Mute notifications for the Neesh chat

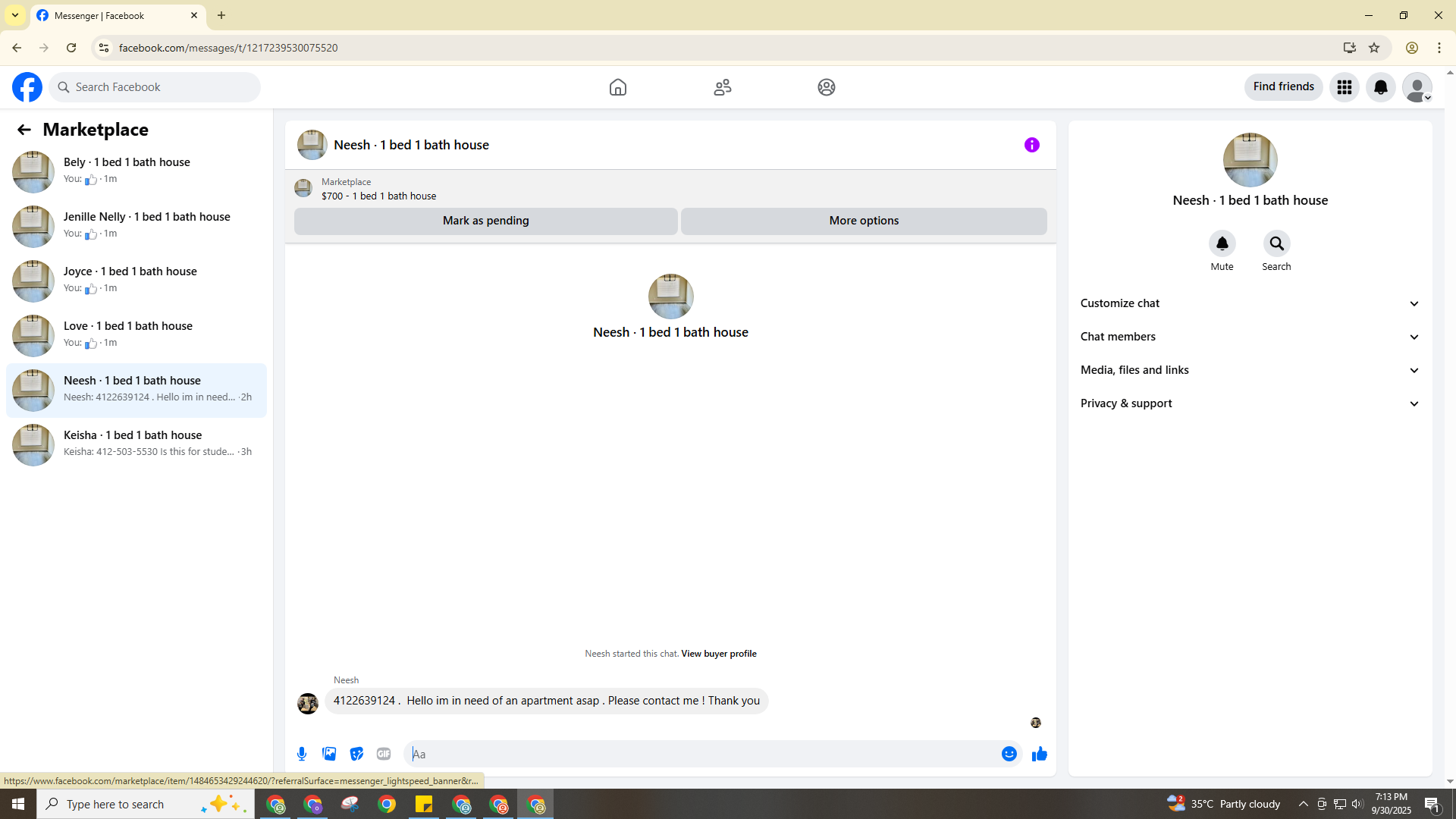1222,244
